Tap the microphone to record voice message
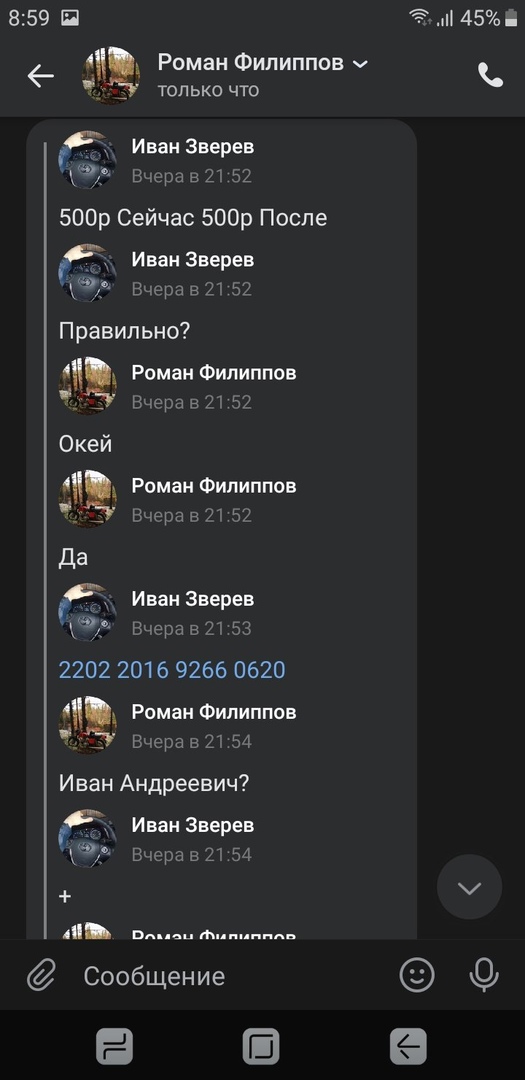Image resolution: width=525 pixels, height=1080 pixels. 484,975
